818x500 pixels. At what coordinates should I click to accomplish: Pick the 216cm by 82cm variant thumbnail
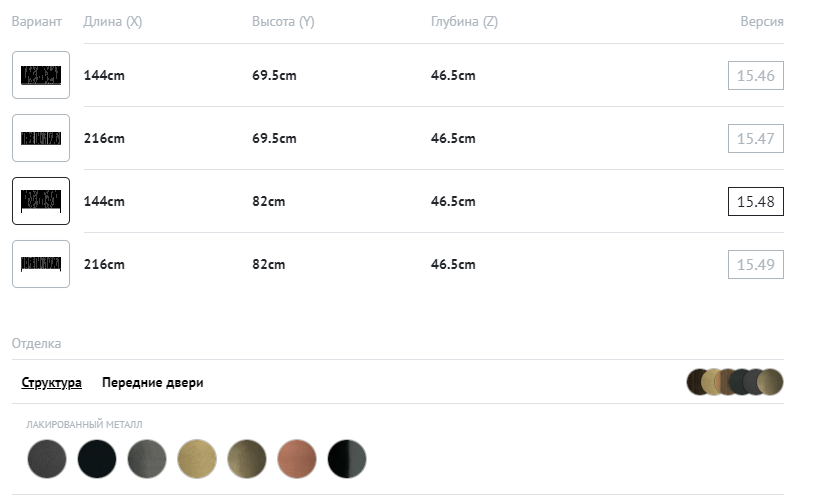(41, 264)
